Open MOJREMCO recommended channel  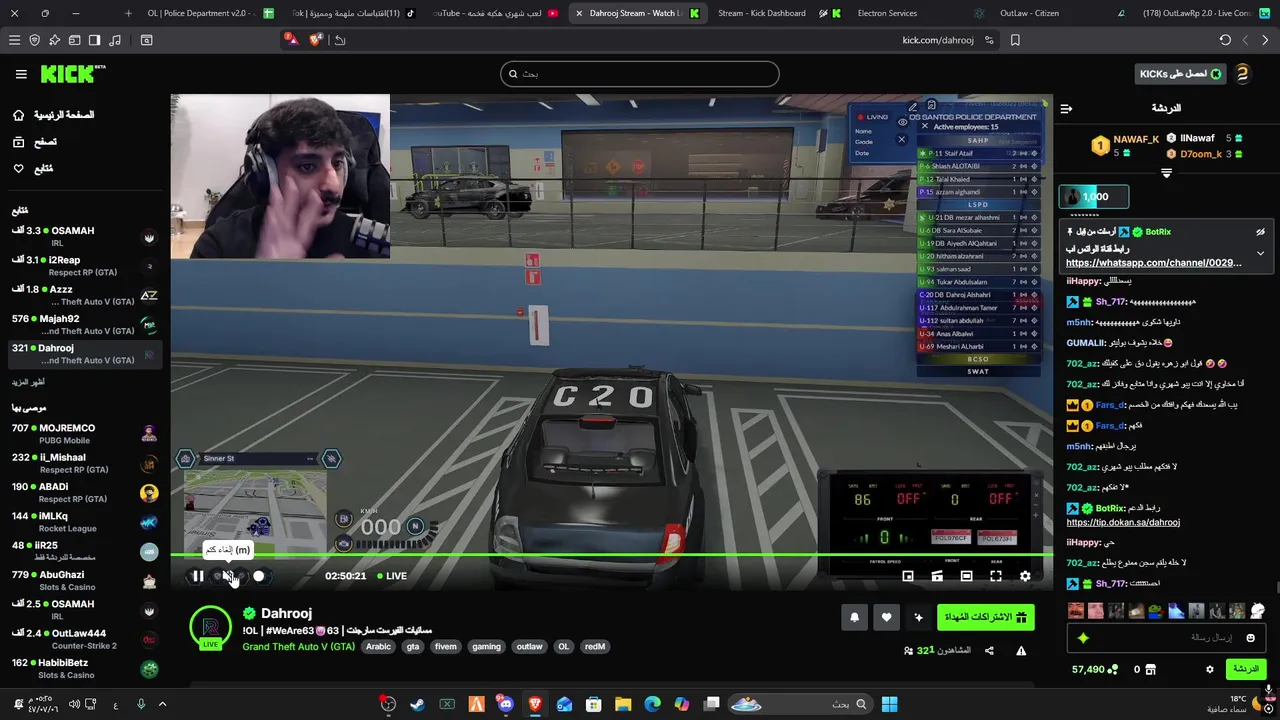click(84, 434)
